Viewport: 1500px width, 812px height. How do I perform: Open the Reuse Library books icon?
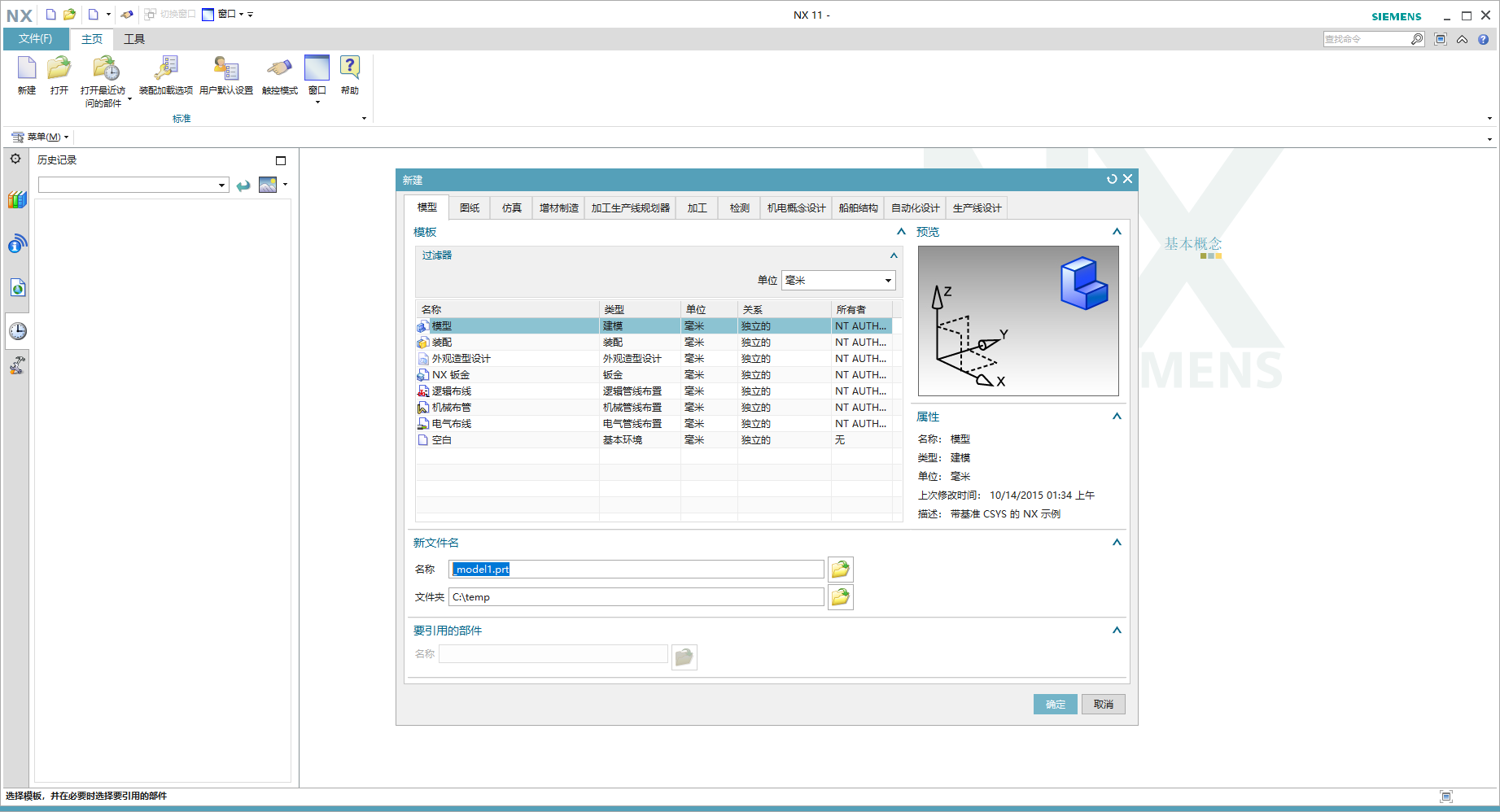coord(17,199)
